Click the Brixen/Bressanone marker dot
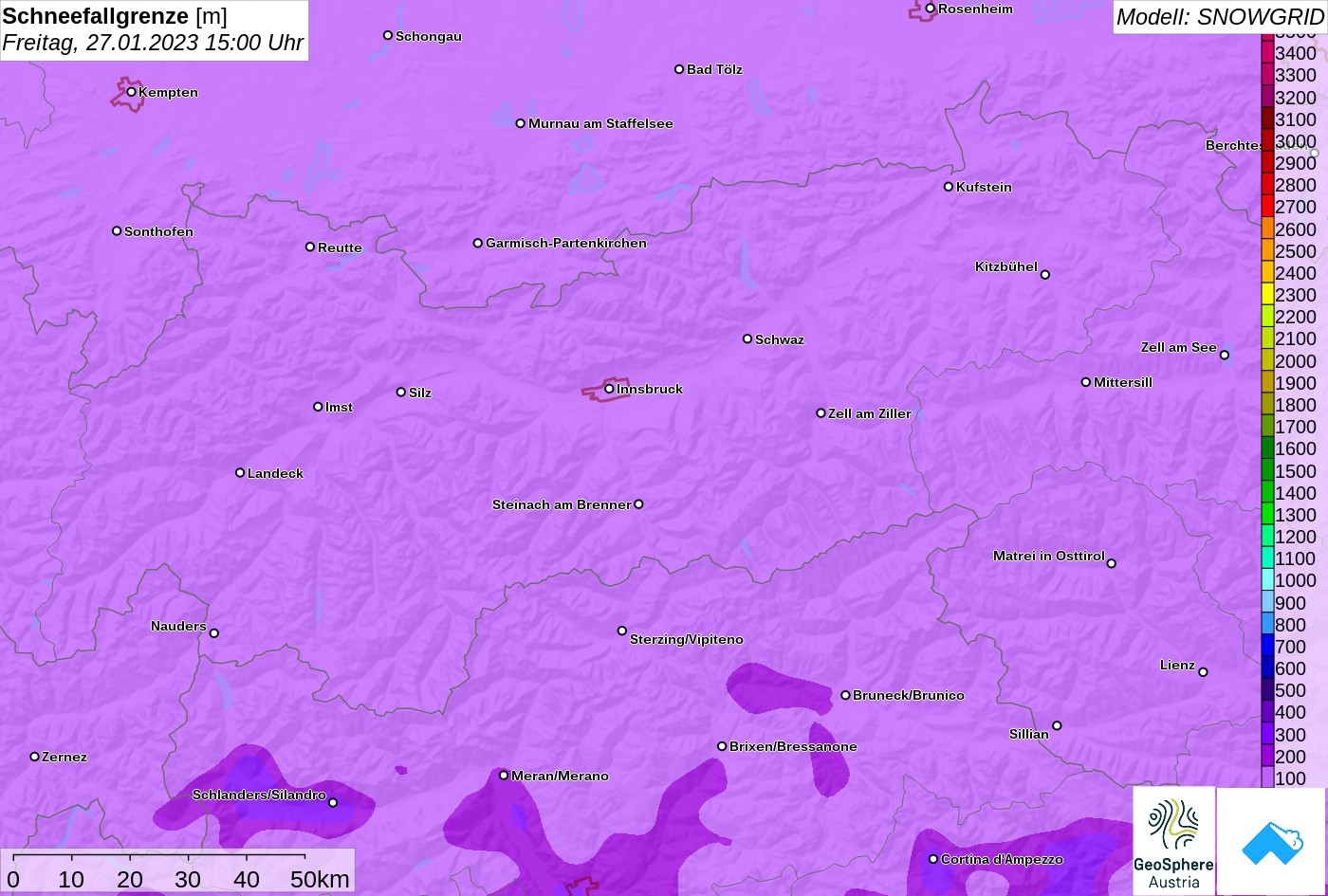This screenshot has height=896, width=1328. coord(722,746)
